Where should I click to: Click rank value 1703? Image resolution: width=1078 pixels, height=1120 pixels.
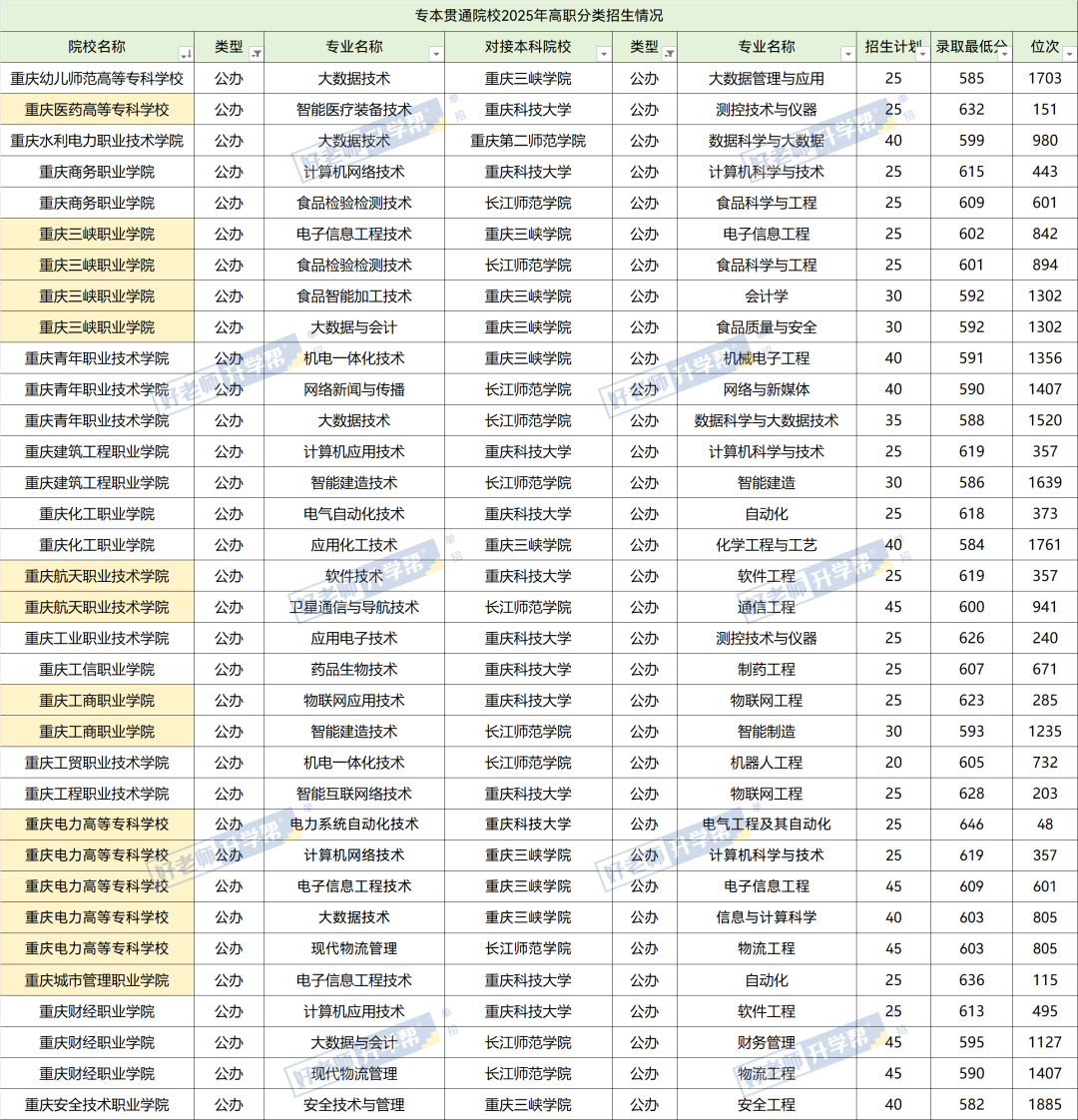tap(1045, 79)
